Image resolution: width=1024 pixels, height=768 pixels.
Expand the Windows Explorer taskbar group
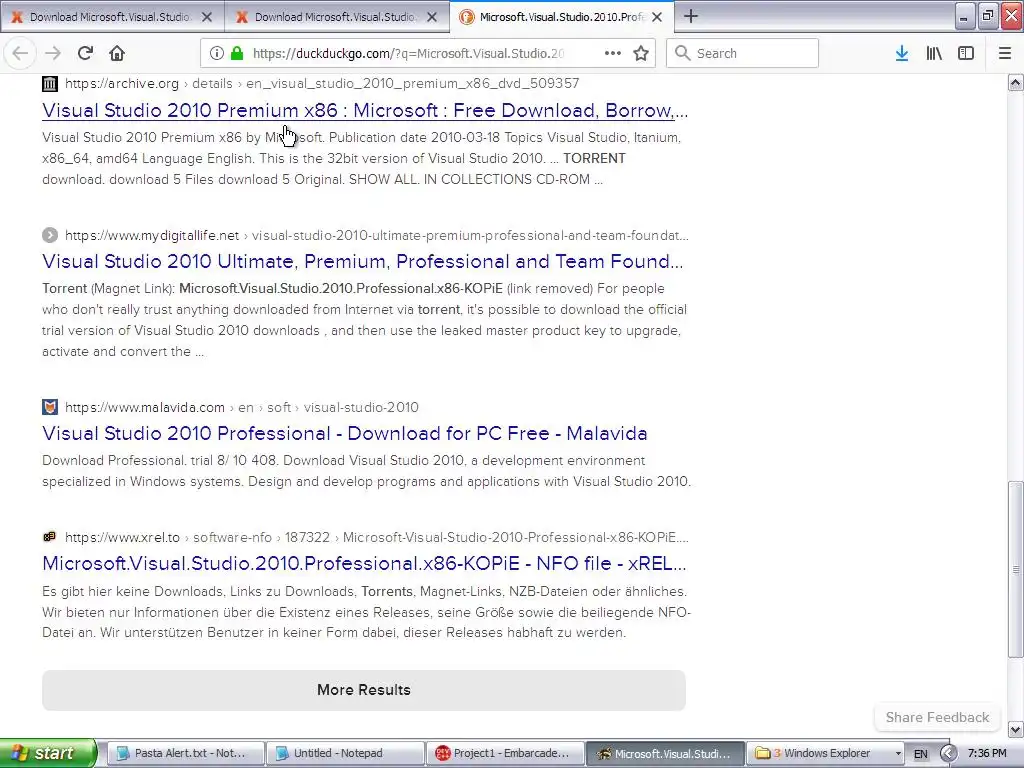pyautogui.click(x=825, y=753)
